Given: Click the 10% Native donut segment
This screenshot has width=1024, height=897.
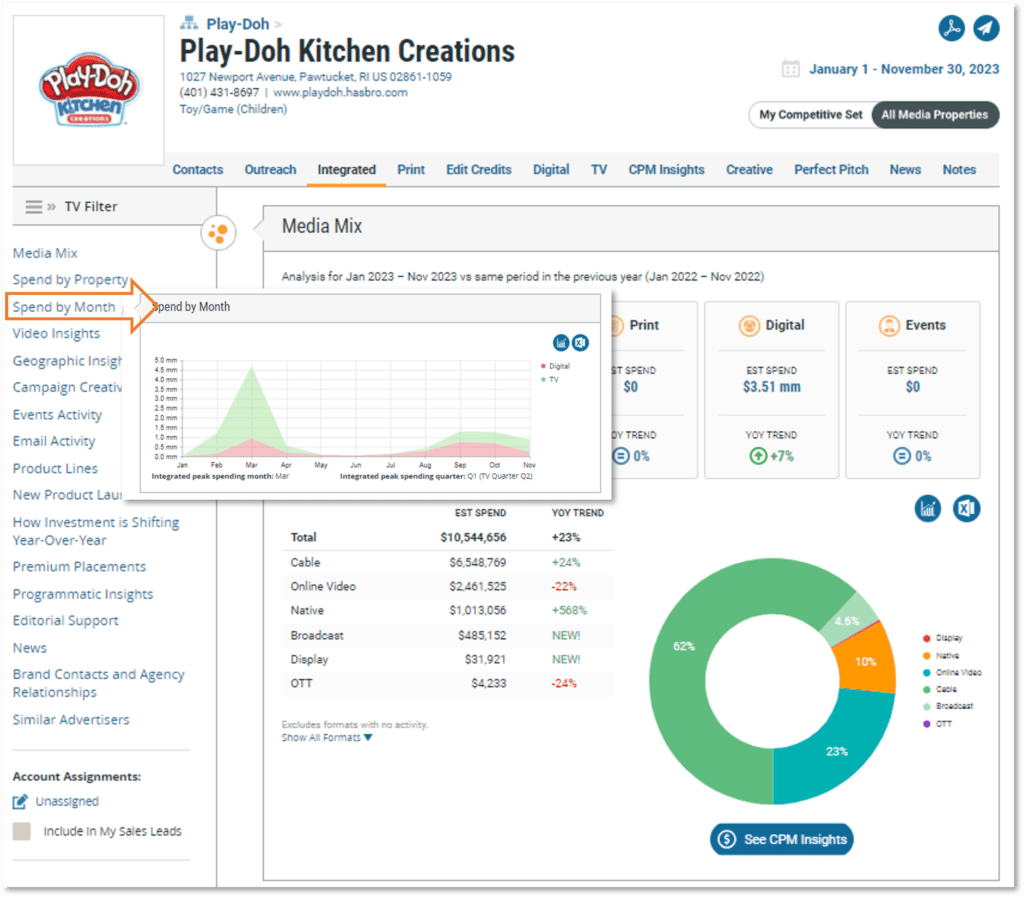Looking at the screenshot, I should (x=866, y=662).
